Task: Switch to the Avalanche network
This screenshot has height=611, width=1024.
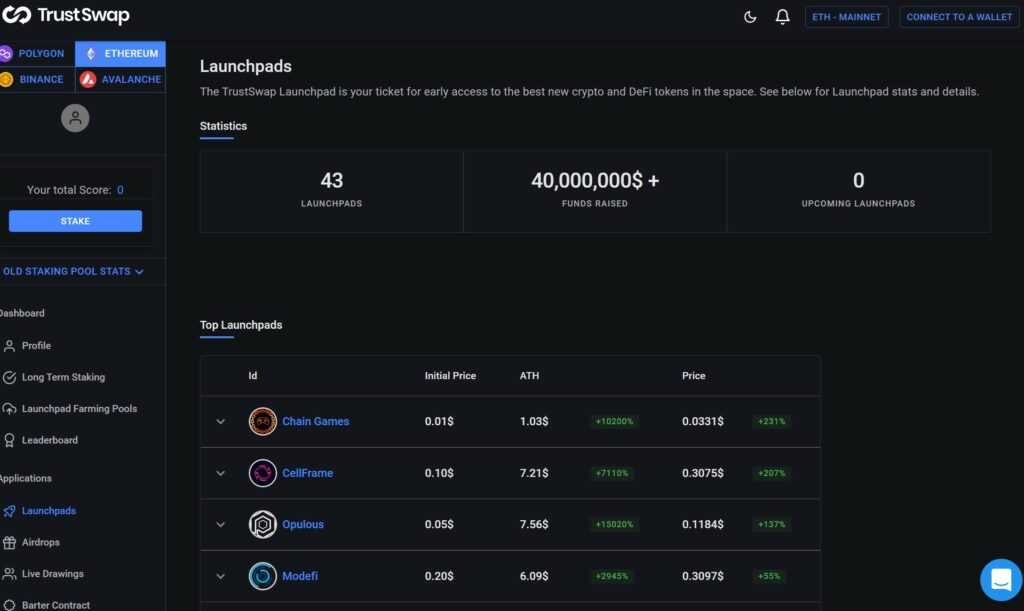Action: 121,80
